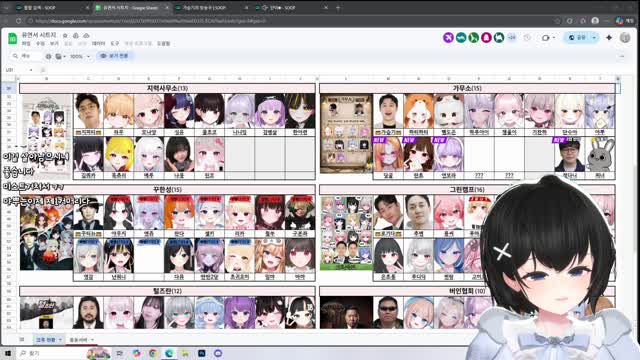
Task: Click the 공유 share button
Action: (577, 38)
